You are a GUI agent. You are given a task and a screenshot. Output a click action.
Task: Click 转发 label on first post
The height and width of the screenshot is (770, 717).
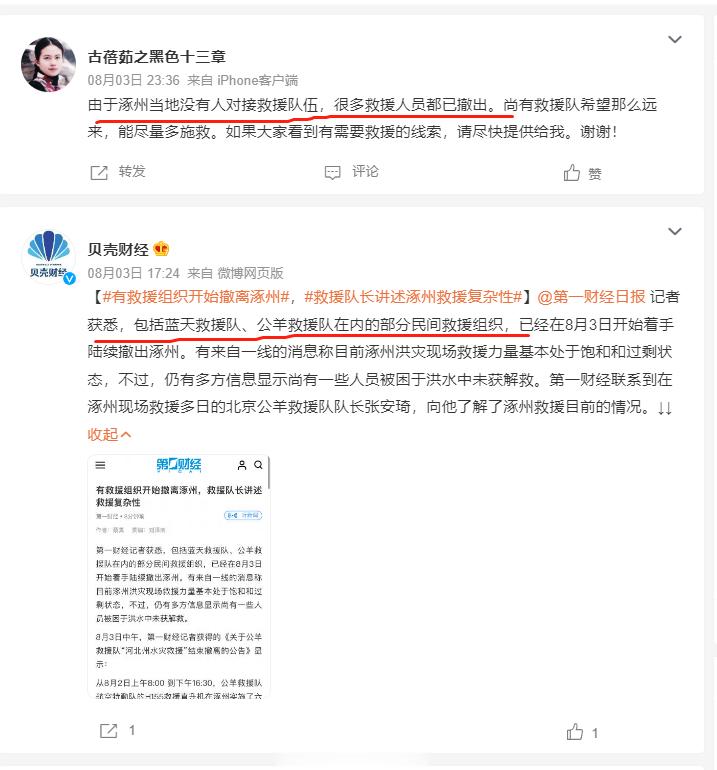point(132,171)
